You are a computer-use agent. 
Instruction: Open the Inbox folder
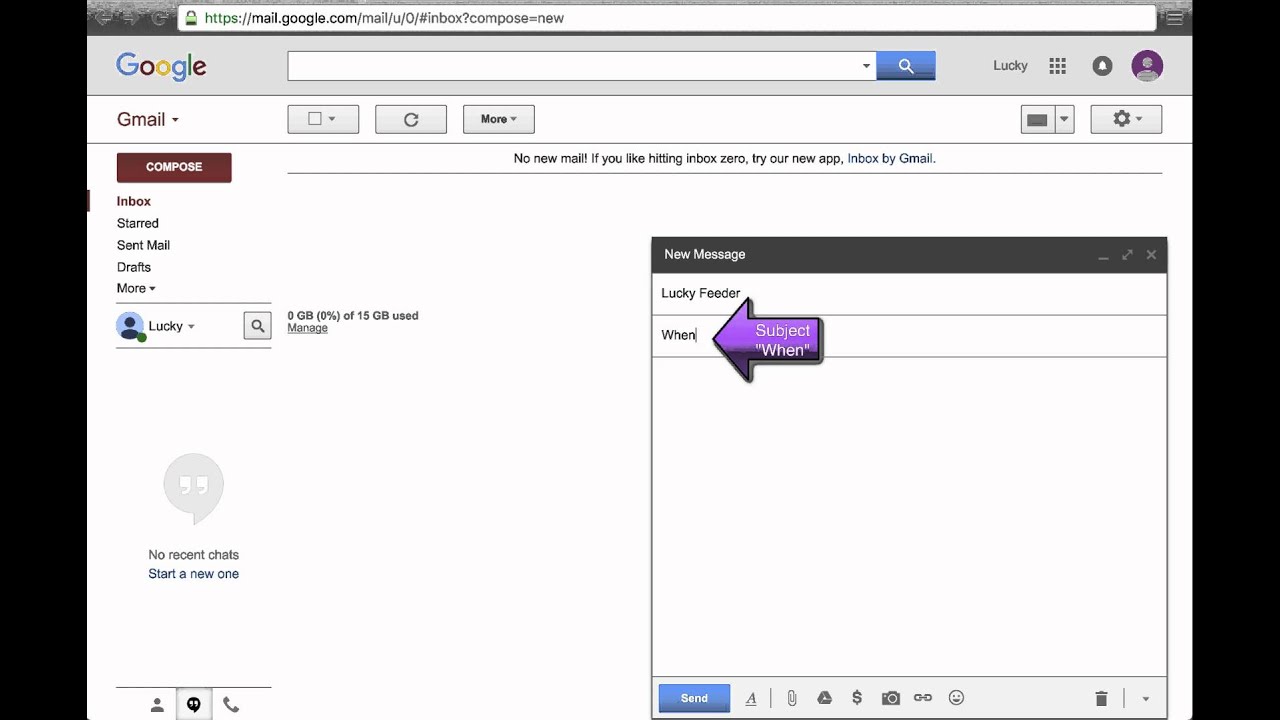point(134,201)
